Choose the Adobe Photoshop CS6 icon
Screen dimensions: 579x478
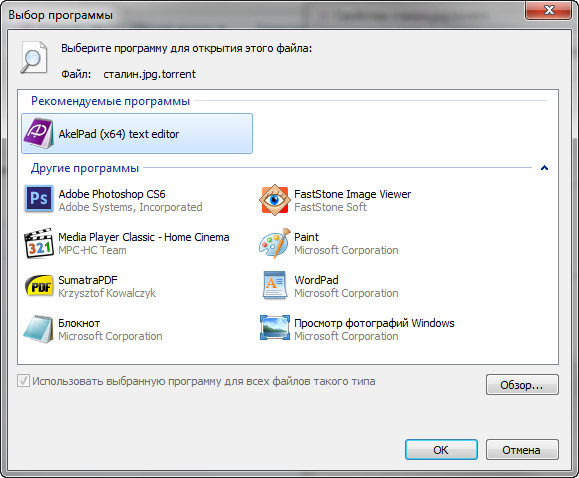(x=39, y=199)
